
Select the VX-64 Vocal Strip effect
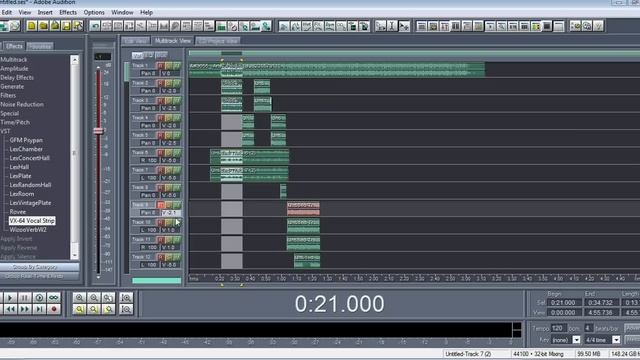click(x=32, y=221)
